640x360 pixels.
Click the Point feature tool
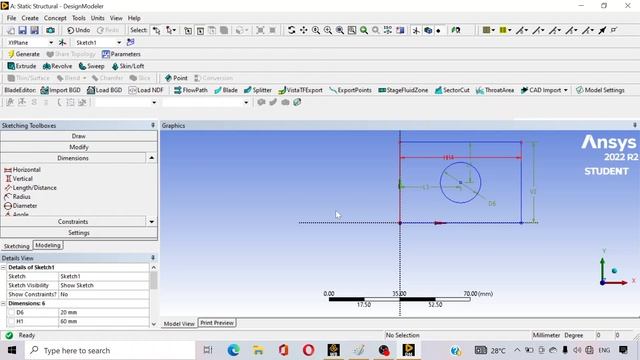[176, 78]
